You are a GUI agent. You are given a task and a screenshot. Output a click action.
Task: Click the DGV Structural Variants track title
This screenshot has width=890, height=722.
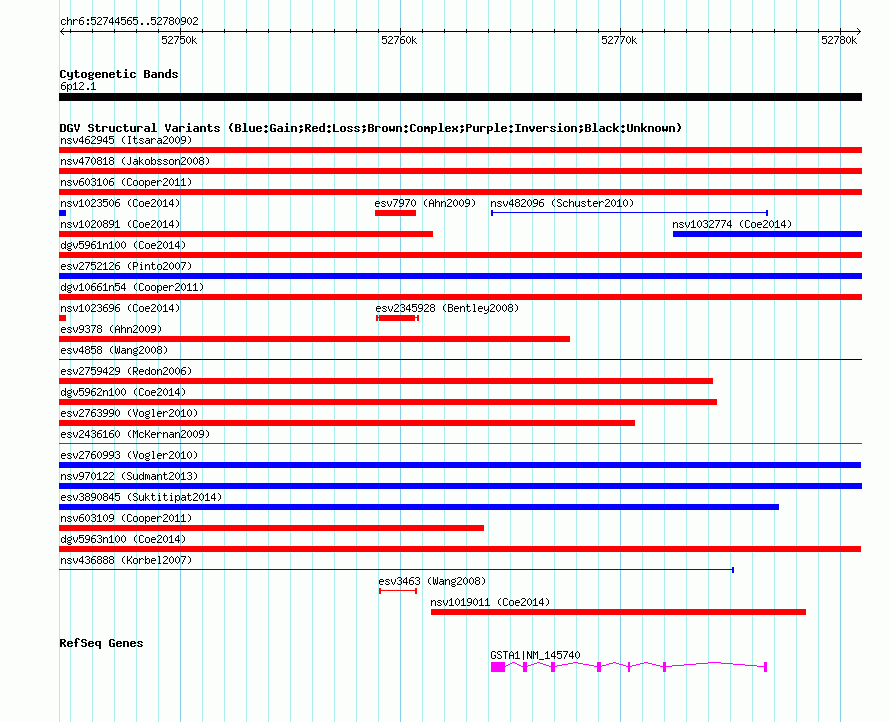click(x=370, y=128)
